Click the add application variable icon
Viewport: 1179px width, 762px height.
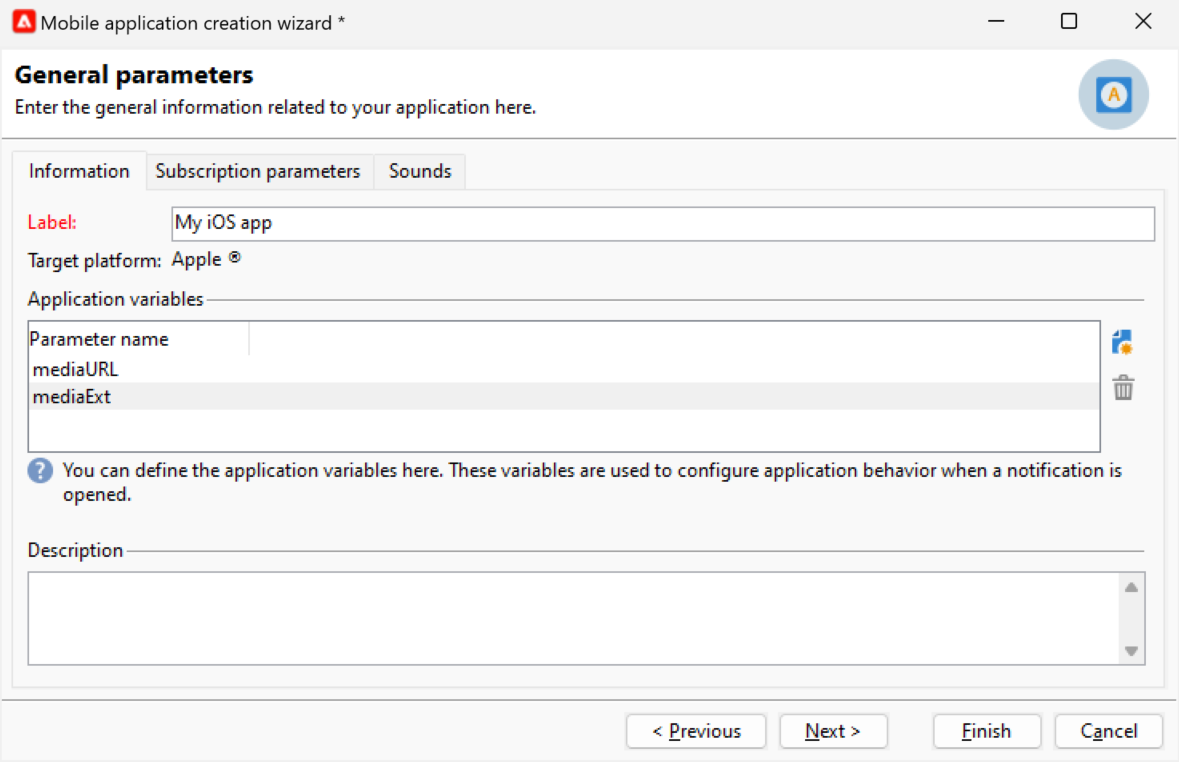point(1123,343)
